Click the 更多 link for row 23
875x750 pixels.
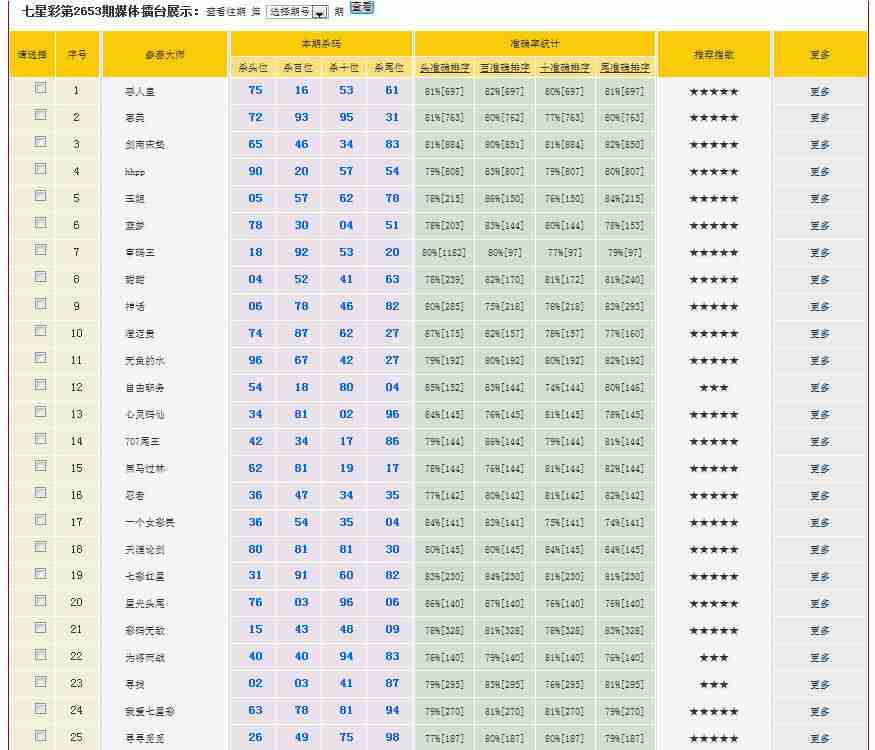tap(819, 685)
